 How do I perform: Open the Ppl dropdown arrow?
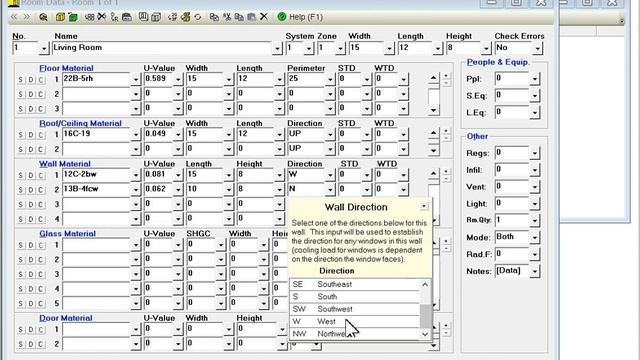point(535,79)
